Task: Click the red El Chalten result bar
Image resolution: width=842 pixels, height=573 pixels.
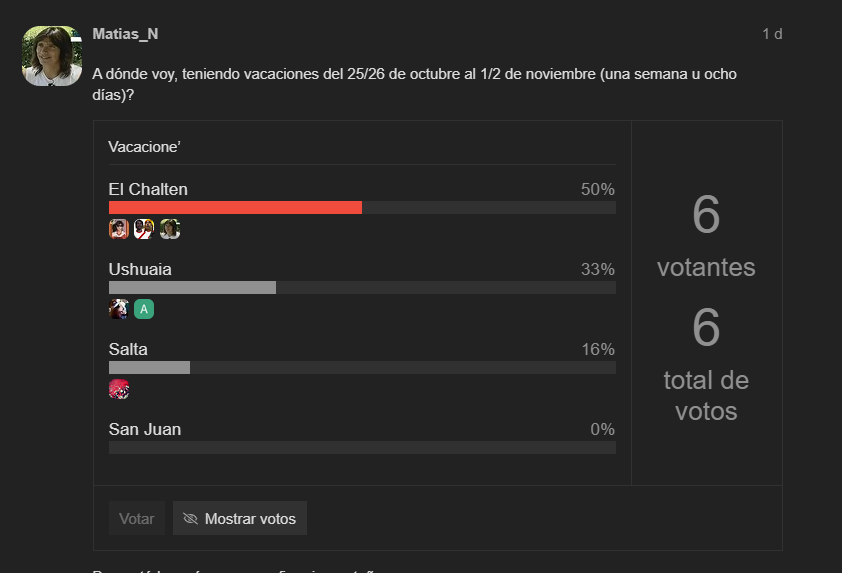Action: [x=235, y=207]
